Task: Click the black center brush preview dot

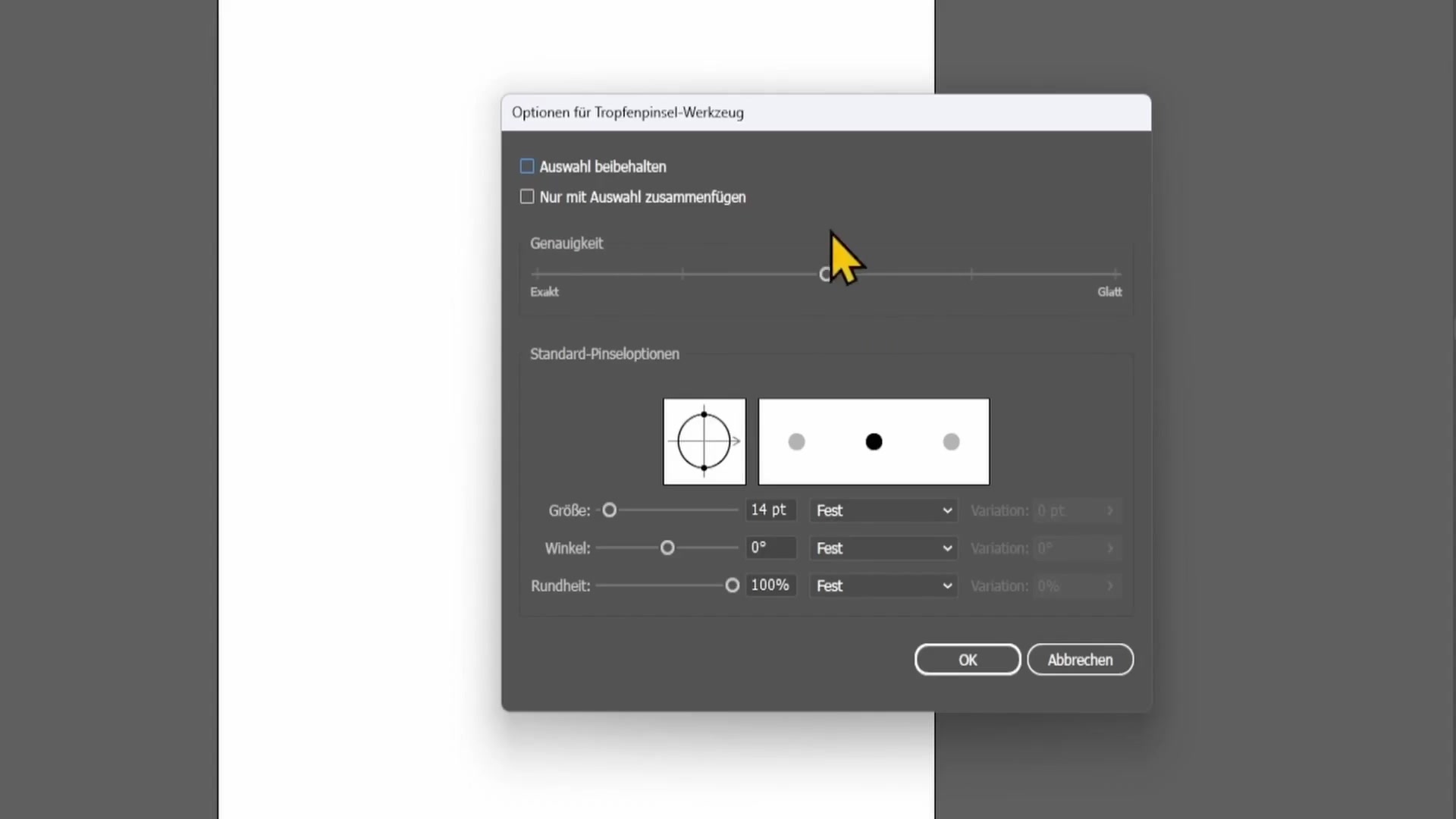Action: [874, 441]
